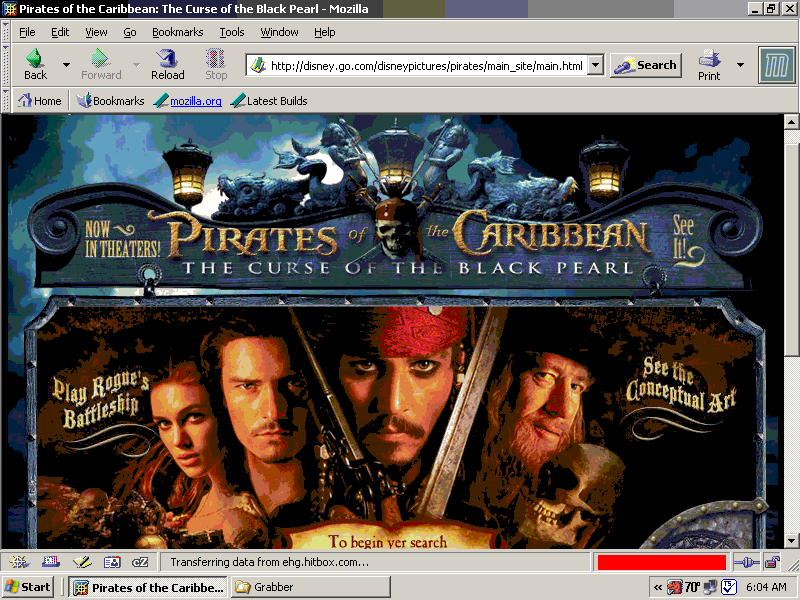Open the Bookmarks folder in the personal toolbar
The image size is (800, 600).
coord(111,101)
